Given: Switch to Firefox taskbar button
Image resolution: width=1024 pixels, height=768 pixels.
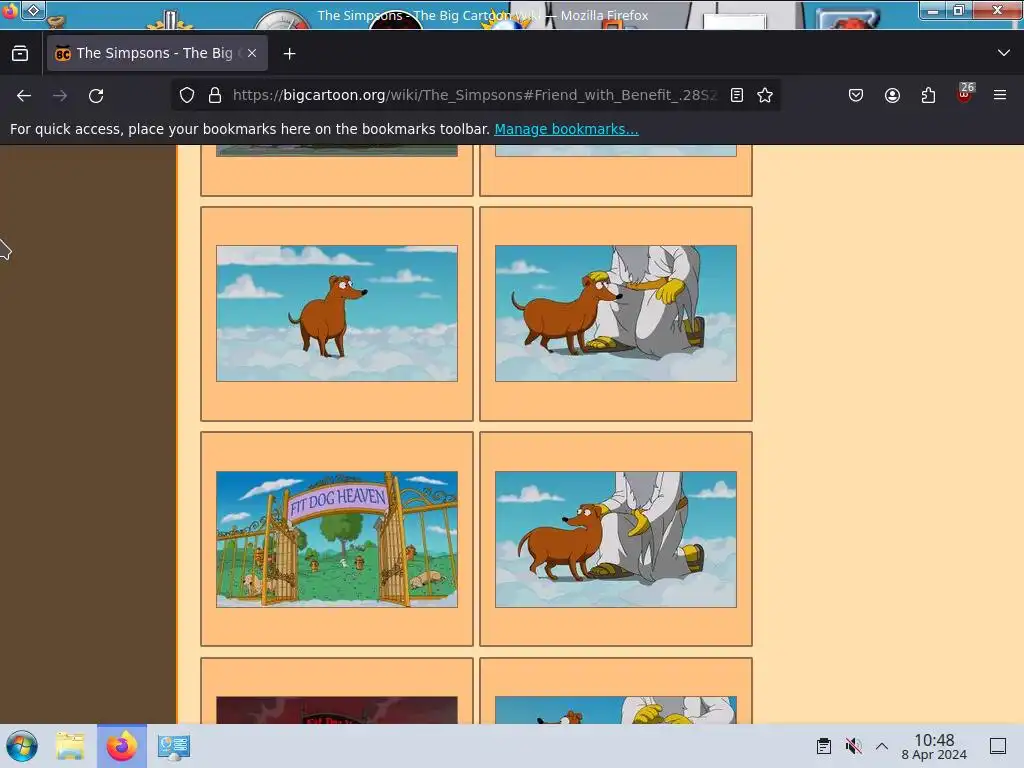Looking at the screenshot, I should pos(122,746).
